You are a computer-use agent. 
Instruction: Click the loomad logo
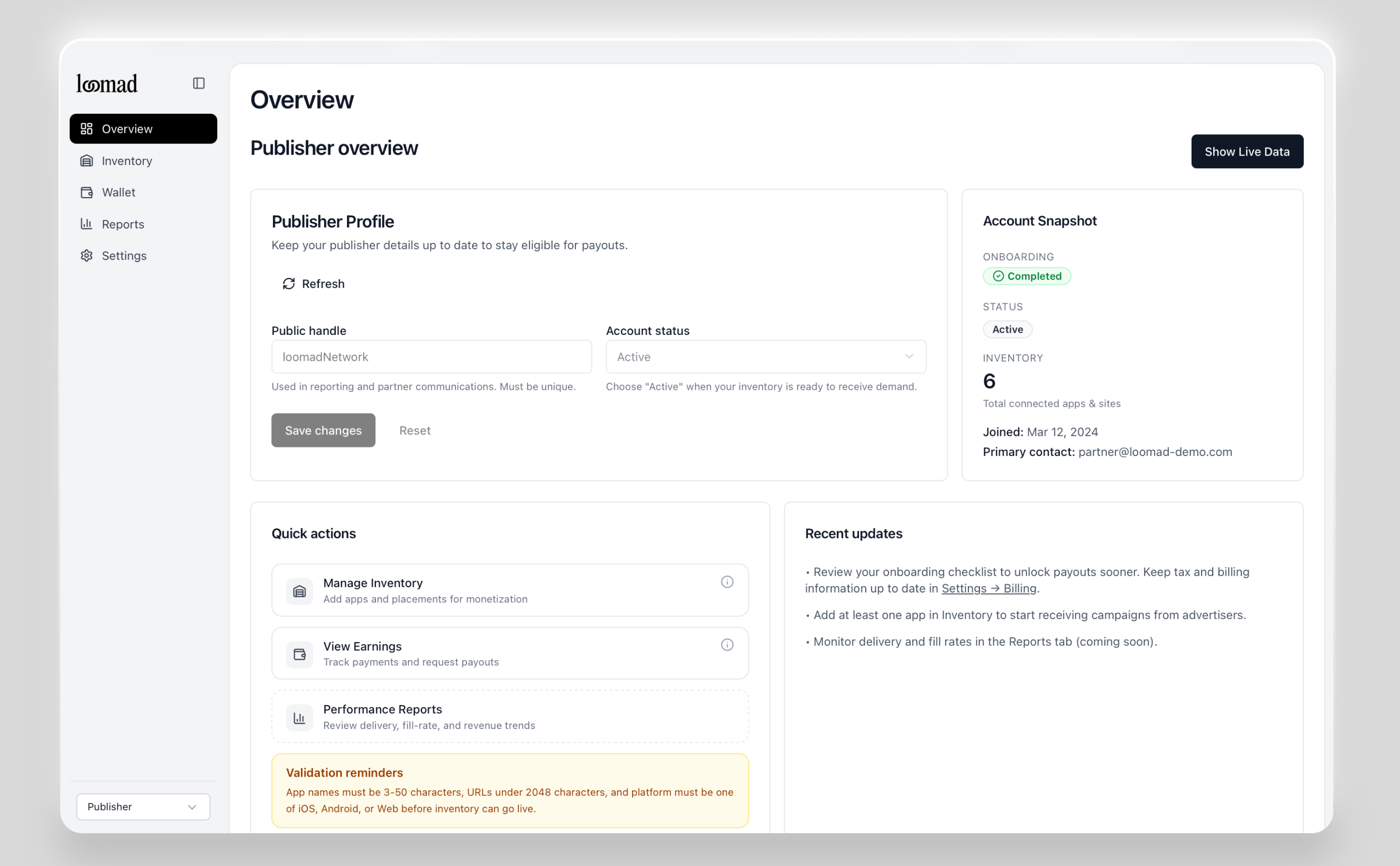106,83
